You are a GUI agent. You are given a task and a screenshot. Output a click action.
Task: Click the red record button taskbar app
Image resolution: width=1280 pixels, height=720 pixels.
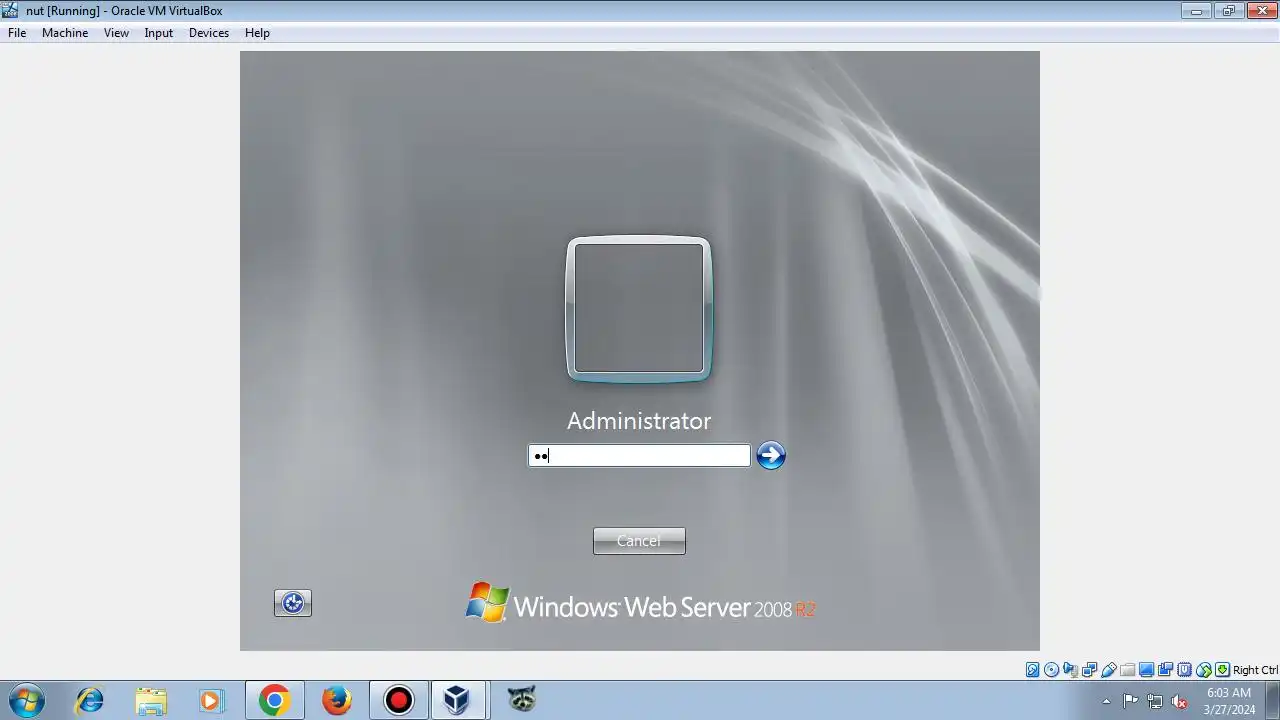click(398, 700)
